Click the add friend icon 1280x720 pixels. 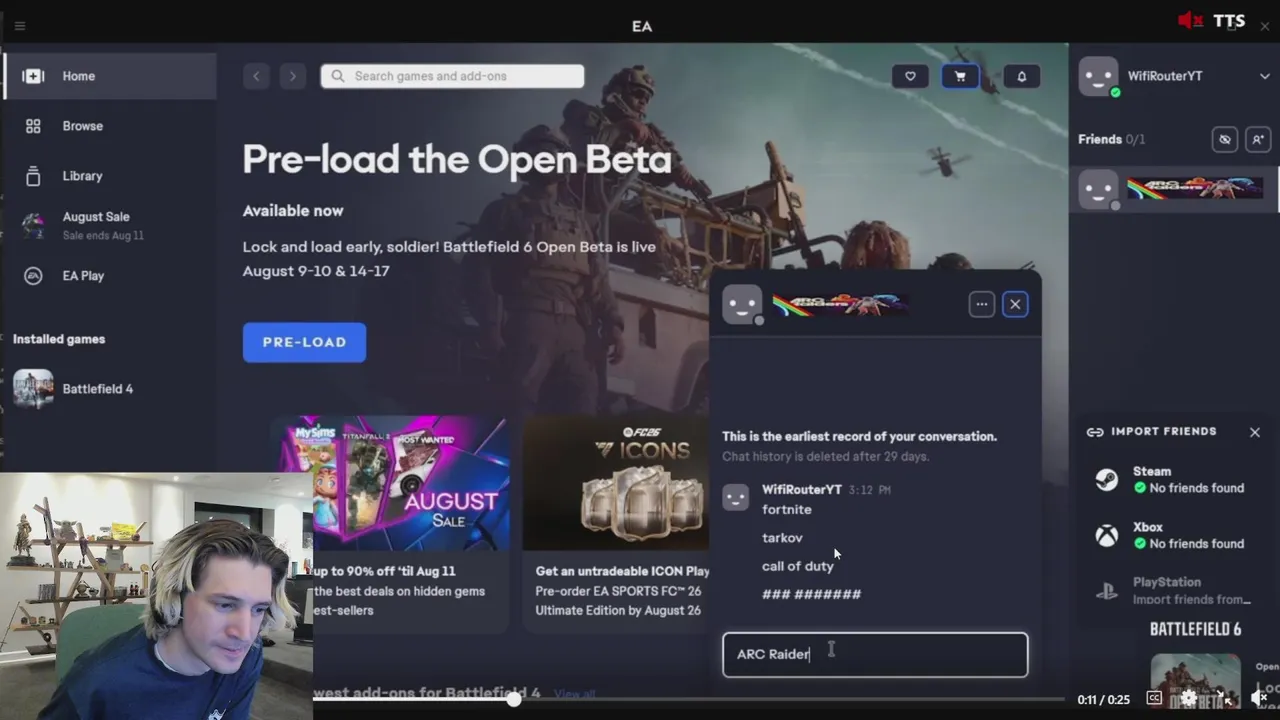[1258, 139]
